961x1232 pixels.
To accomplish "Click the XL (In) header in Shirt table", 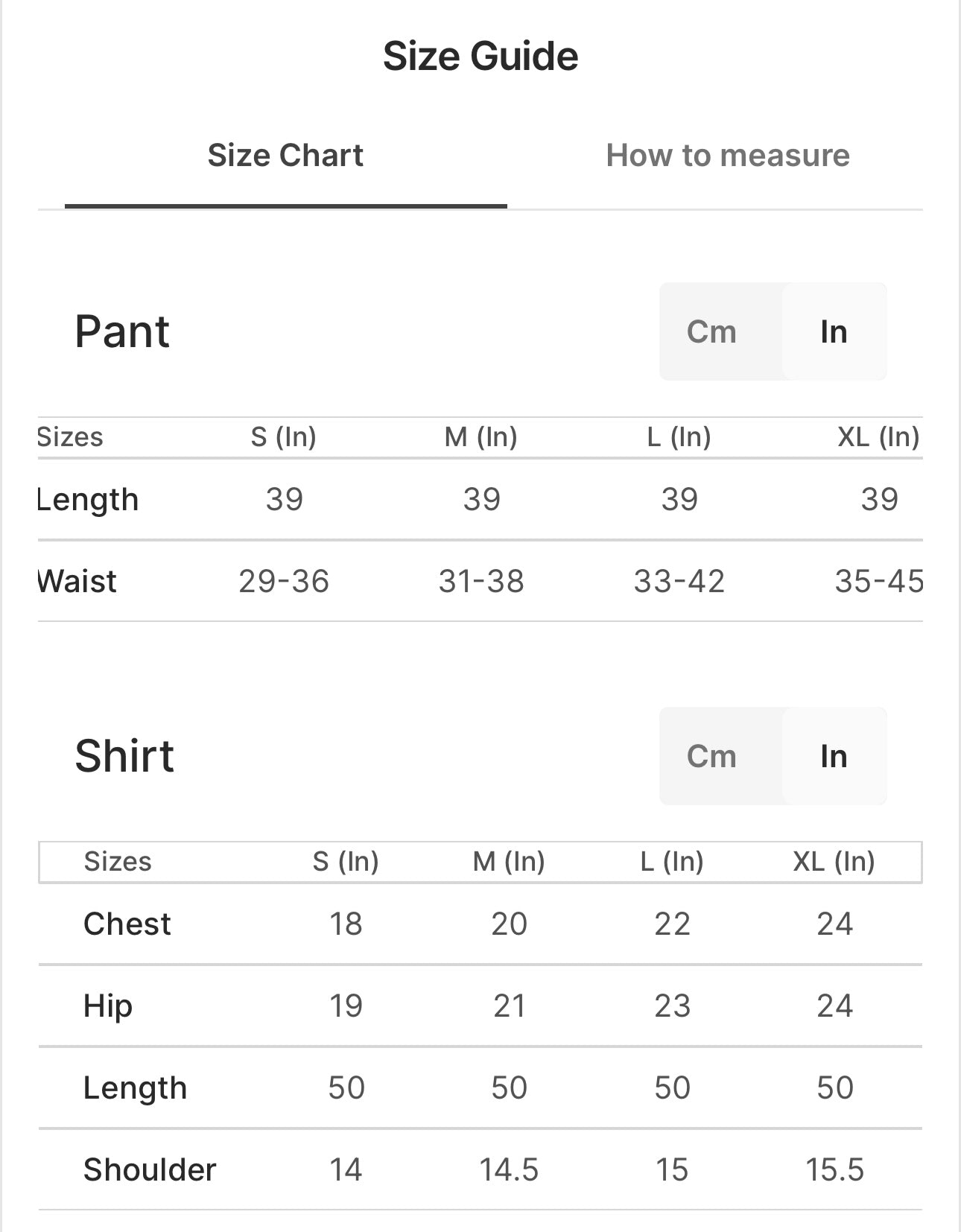I will pos(834,862).
